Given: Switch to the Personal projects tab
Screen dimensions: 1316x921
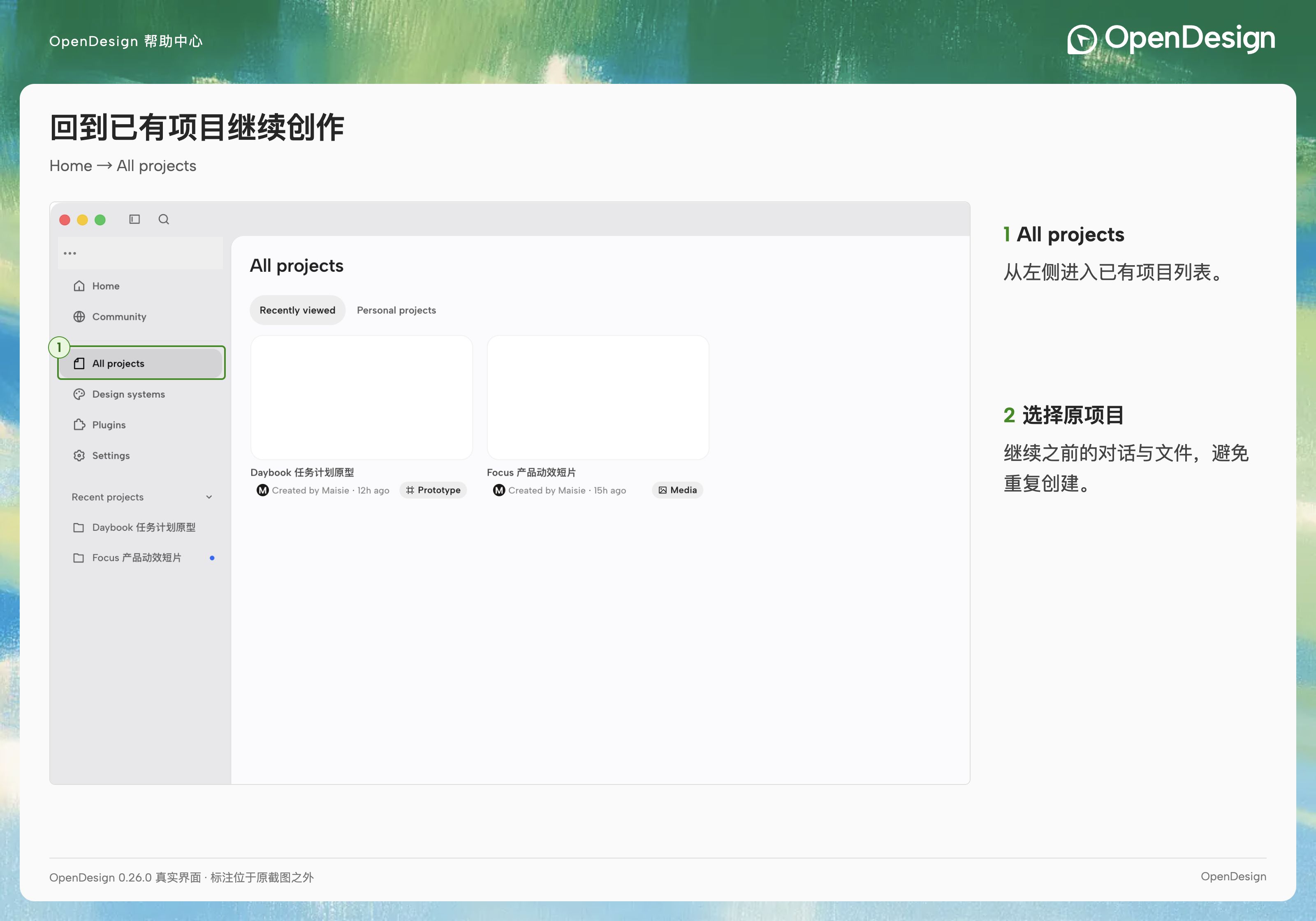Looking at the screenshot, I should (396, 310).
